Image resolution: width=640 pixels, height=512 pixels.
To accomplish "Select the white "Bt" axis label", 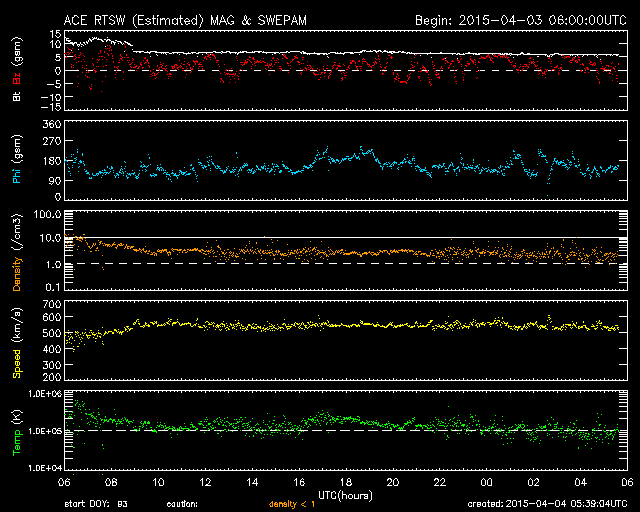I will [17, 96].
